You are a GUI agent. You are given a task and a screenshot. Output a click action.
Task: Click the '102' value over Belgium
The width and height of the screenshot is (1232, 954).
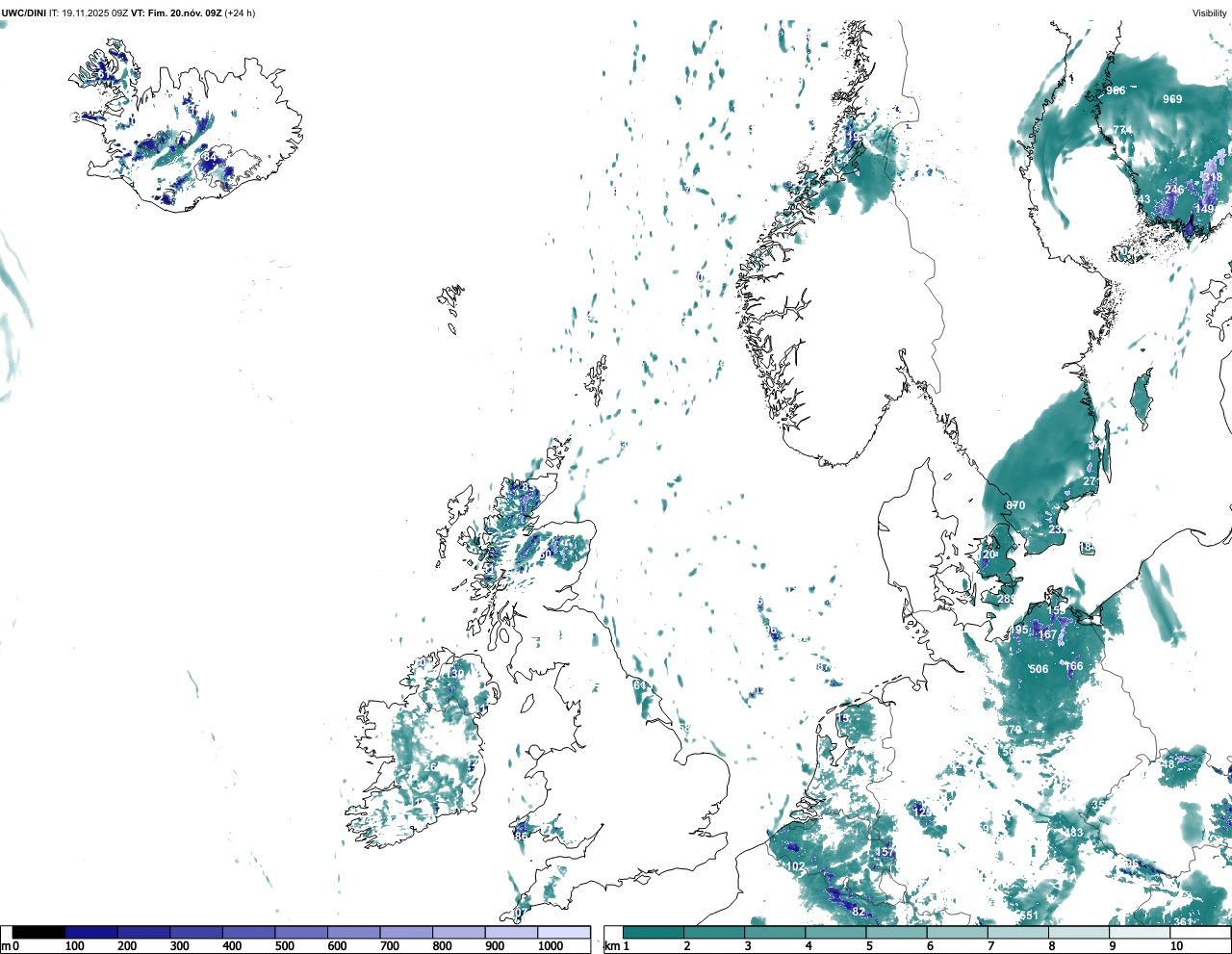tap(795, 866)
